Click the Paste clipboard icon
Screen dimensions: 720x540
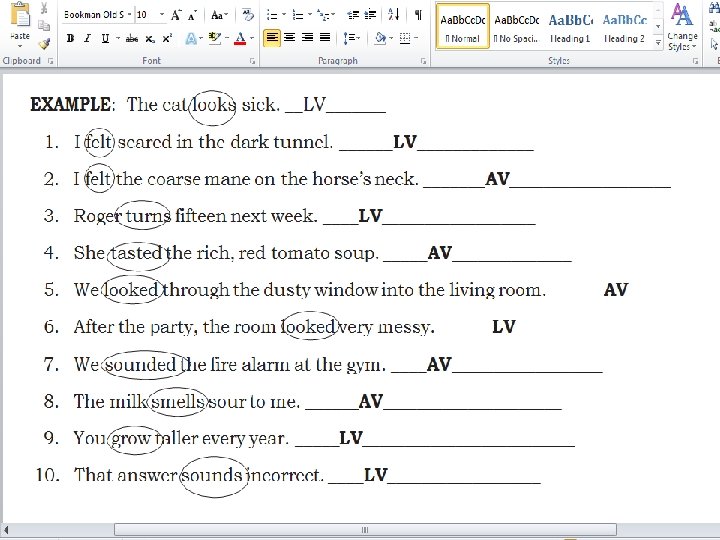click(x=20, y=15)
